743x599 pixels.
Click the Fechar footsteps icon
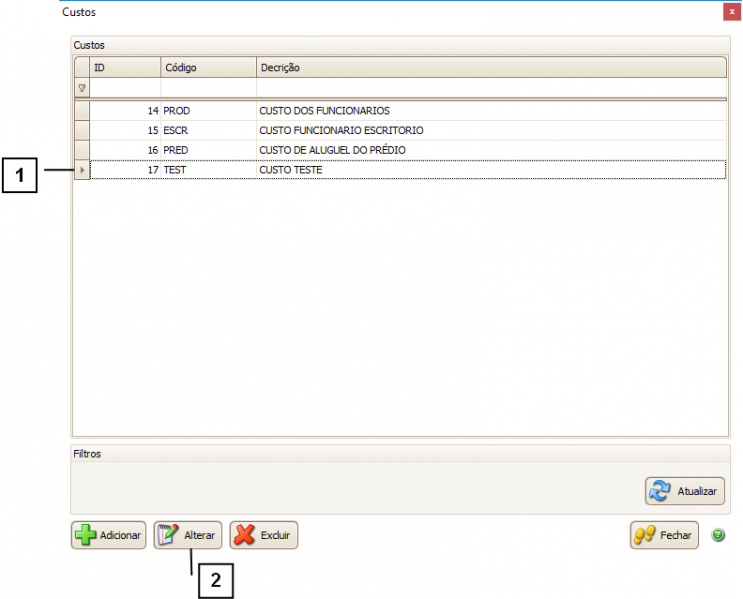[x=645, y=536]
